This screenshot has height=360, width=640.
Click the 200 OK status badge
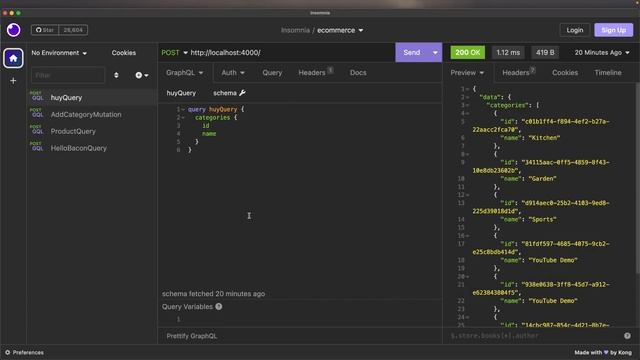click(467, 53)
